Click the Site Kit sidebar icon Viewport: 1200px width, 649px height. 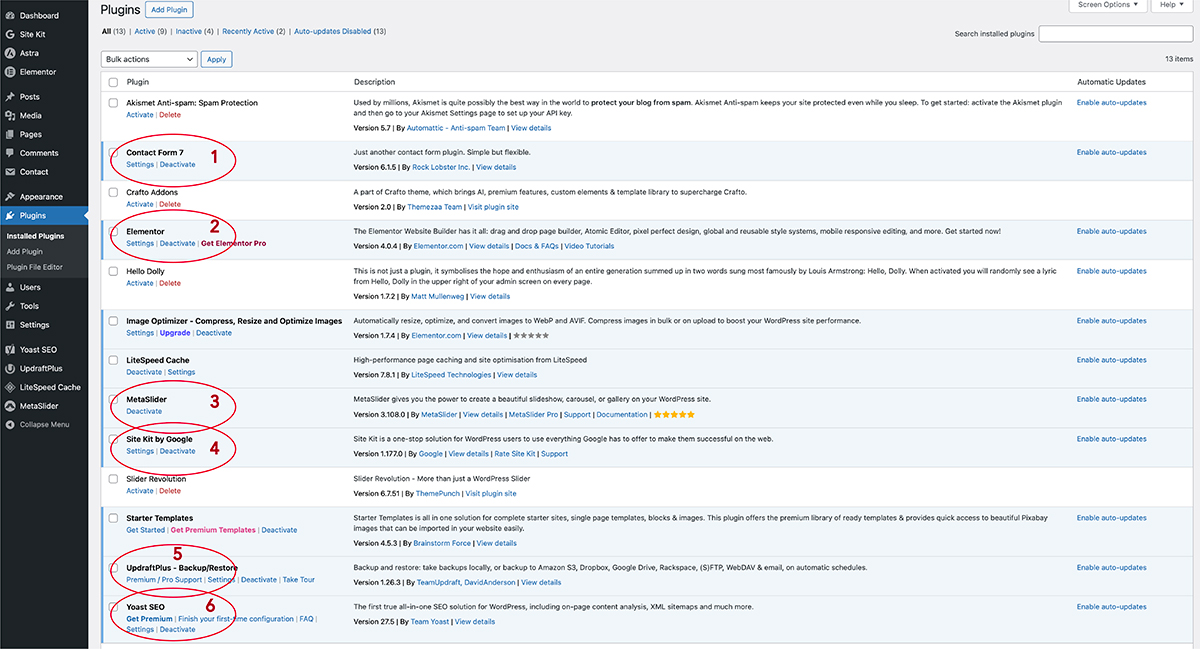(10, 34)
